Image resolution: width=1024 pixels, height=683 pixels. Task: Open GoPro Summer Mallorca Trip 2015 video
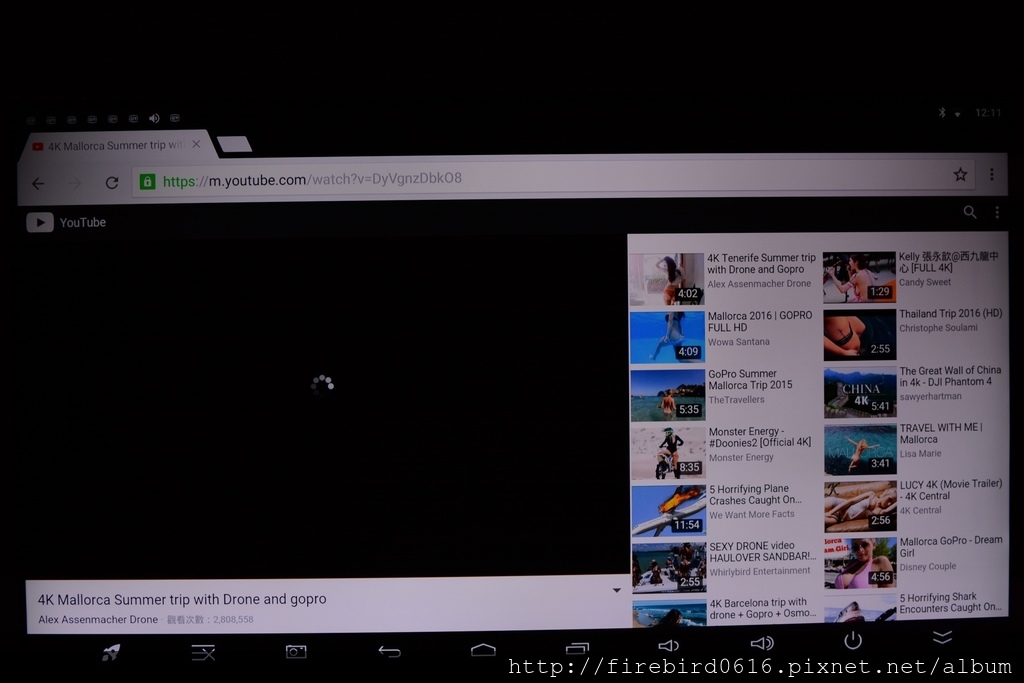[x=750, y=379]
